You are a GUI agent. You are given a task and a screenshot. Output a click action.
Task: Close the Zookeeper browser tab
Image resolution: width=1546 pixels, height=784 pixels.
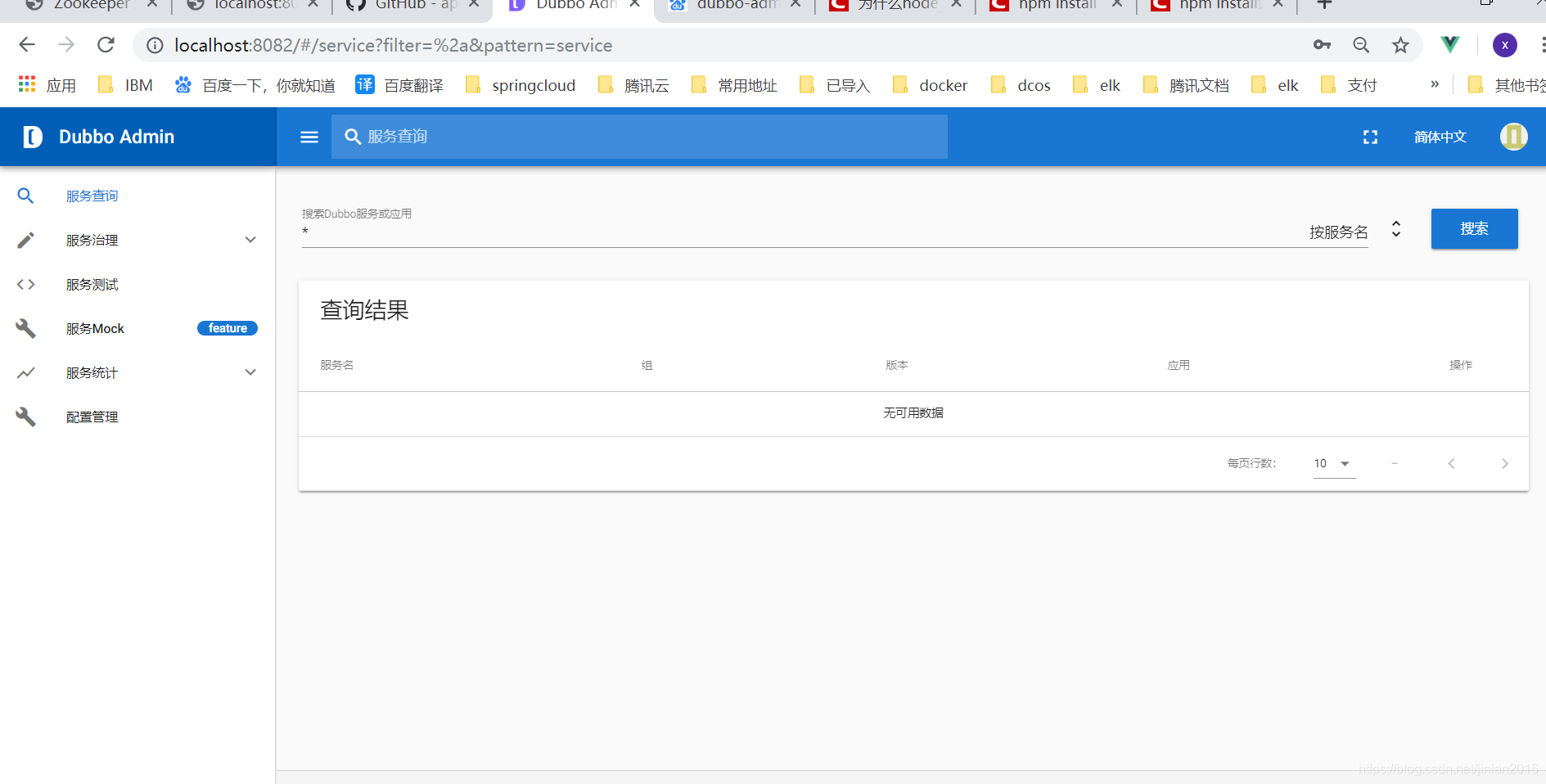click(151, 4)
